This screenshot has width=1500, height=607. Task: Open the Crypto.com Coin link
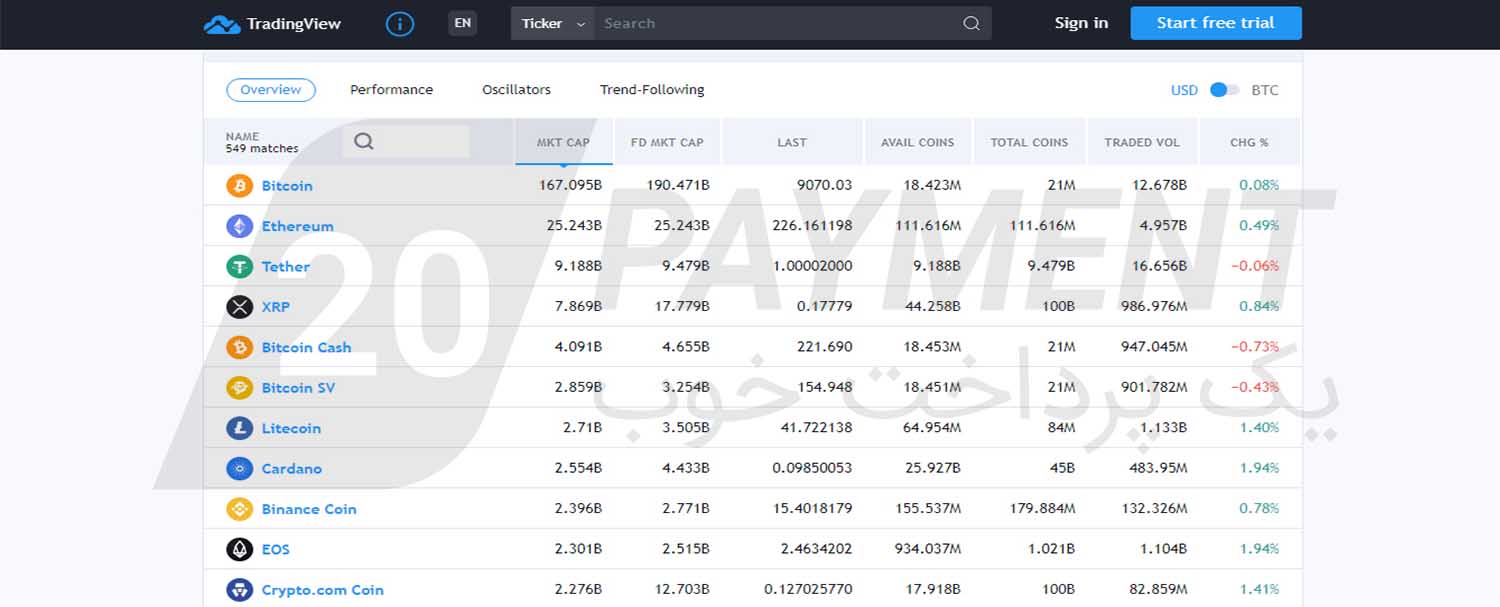322,590
